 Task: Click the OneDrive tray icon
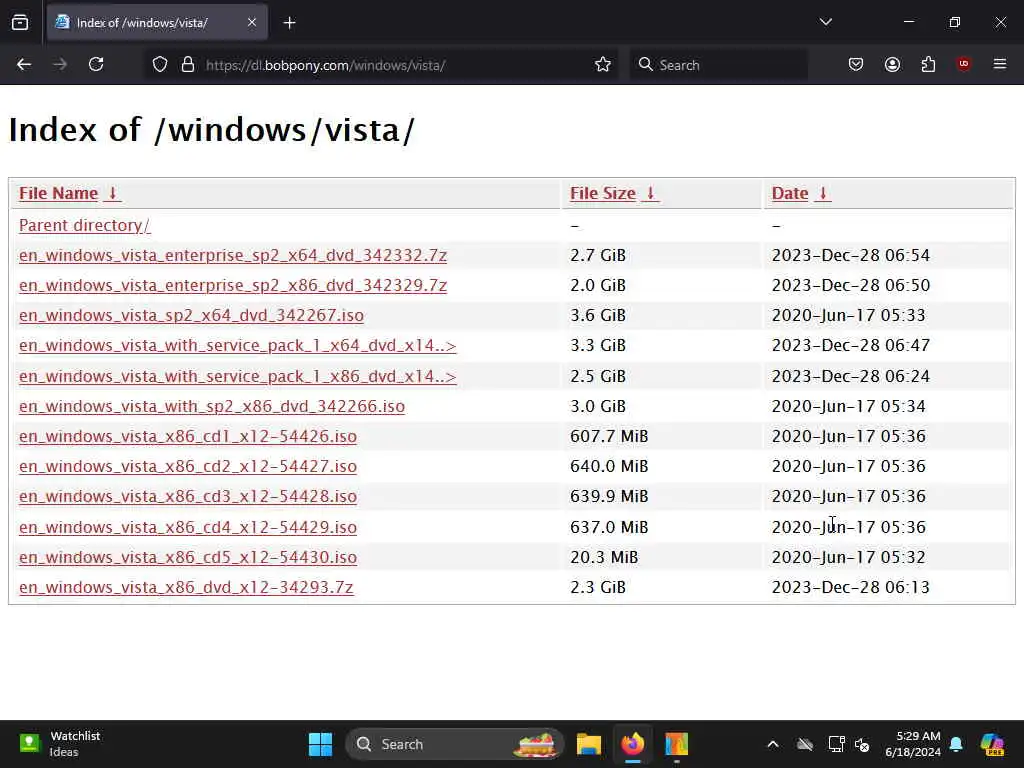[x=805, y=744]
